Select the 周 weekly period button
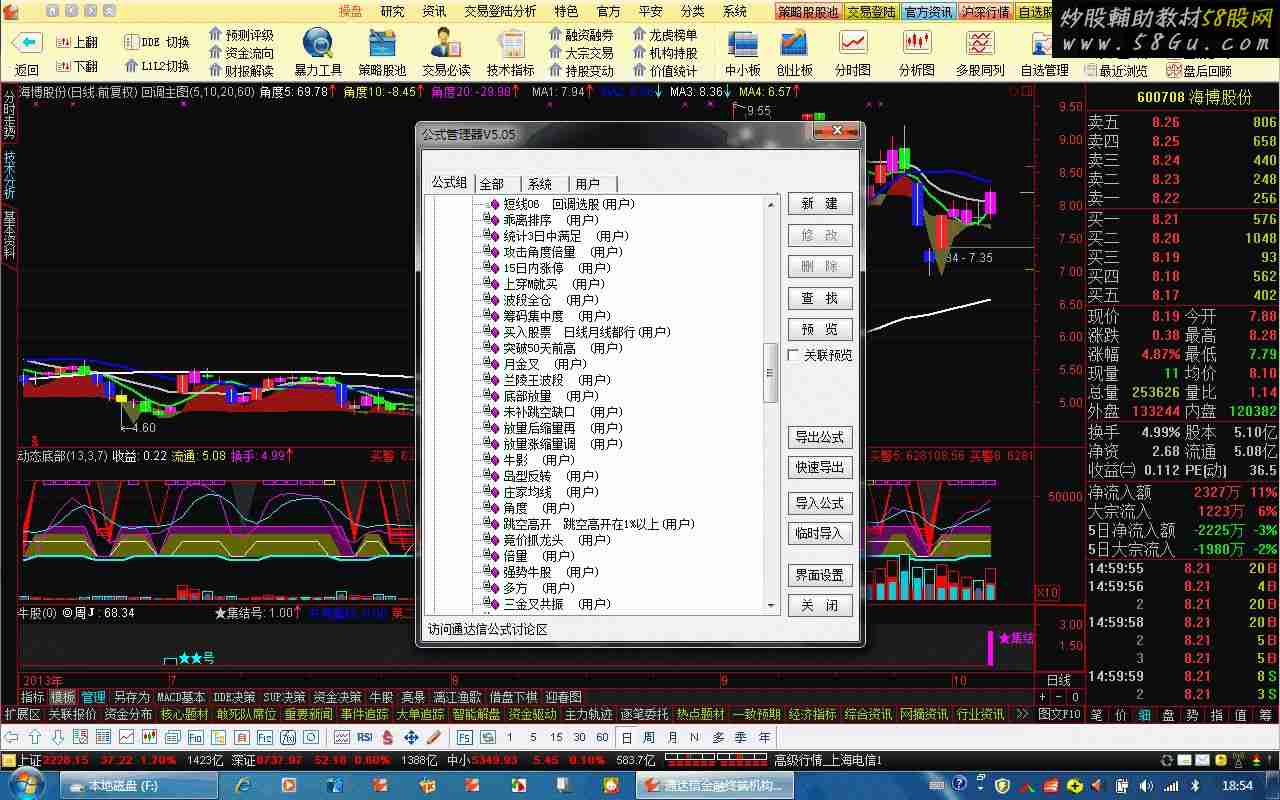This screenshot has width=1280, height=800. coord(649,737)
